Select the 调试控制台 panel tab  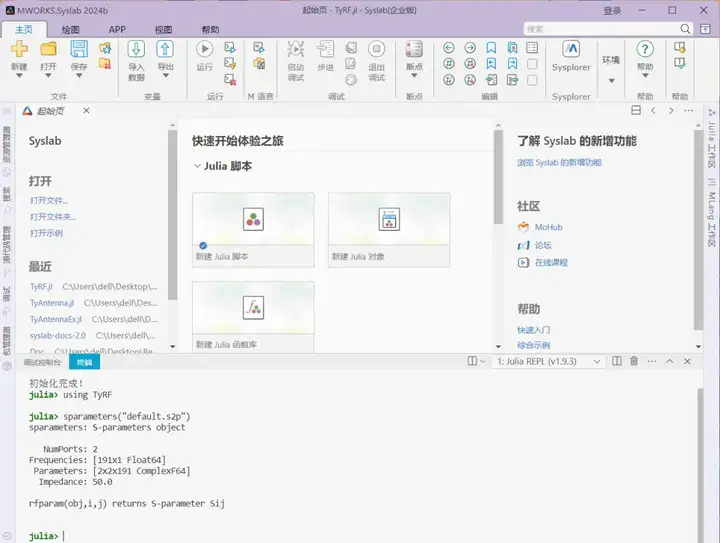(42, 362)
